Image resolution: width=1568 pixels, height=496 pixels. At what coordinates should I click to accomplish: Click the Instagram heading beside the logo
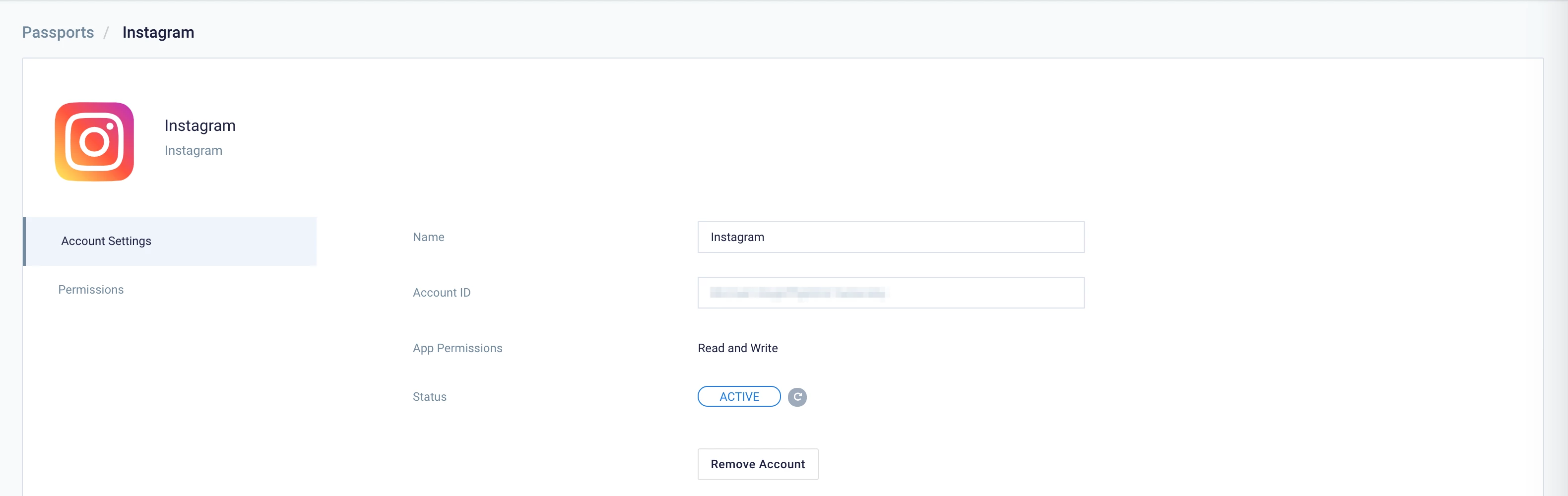[x=199, y=125]
